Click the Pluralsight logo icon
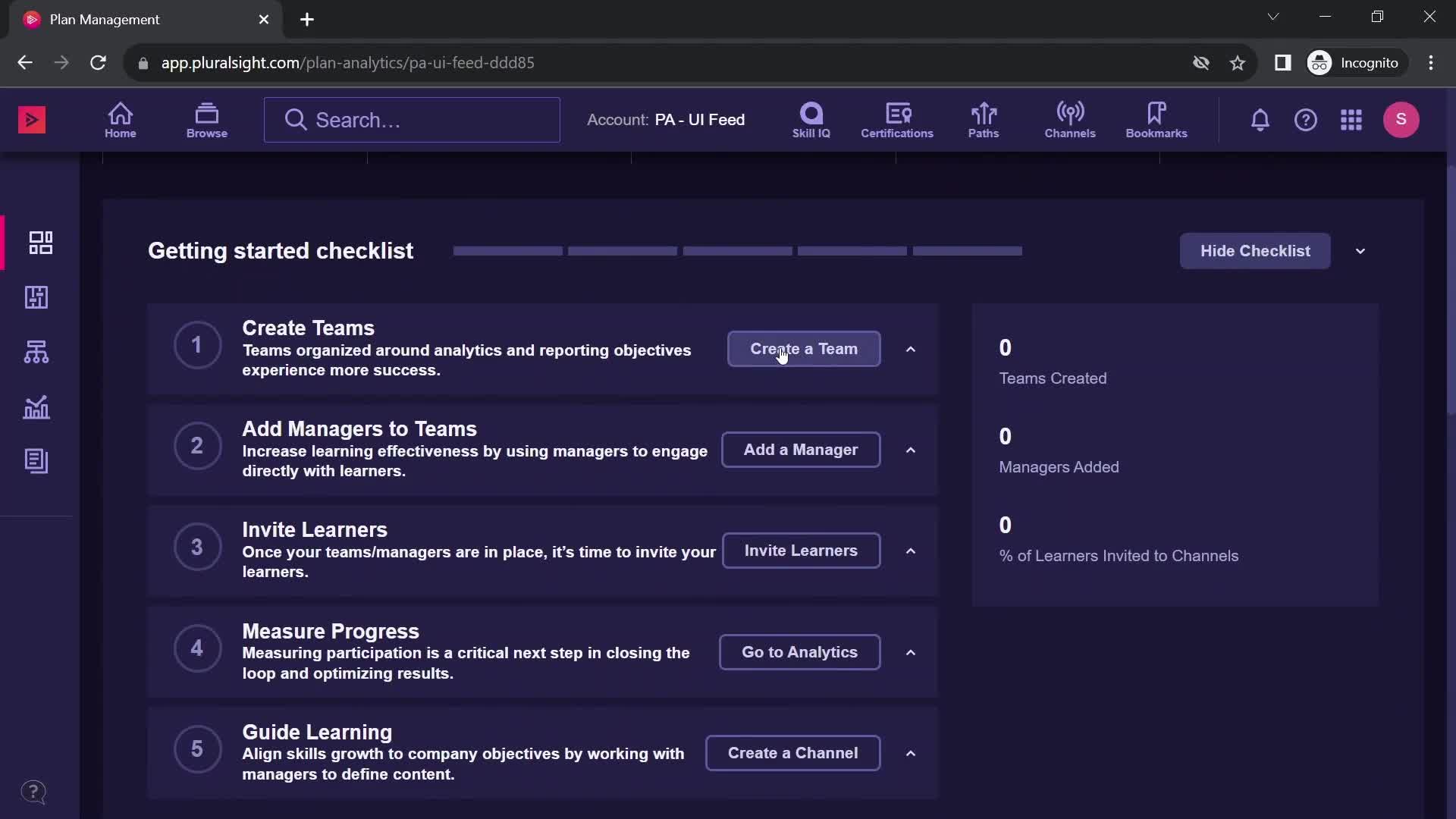The height and width of the screenshot is (819, 1456). 32,120
